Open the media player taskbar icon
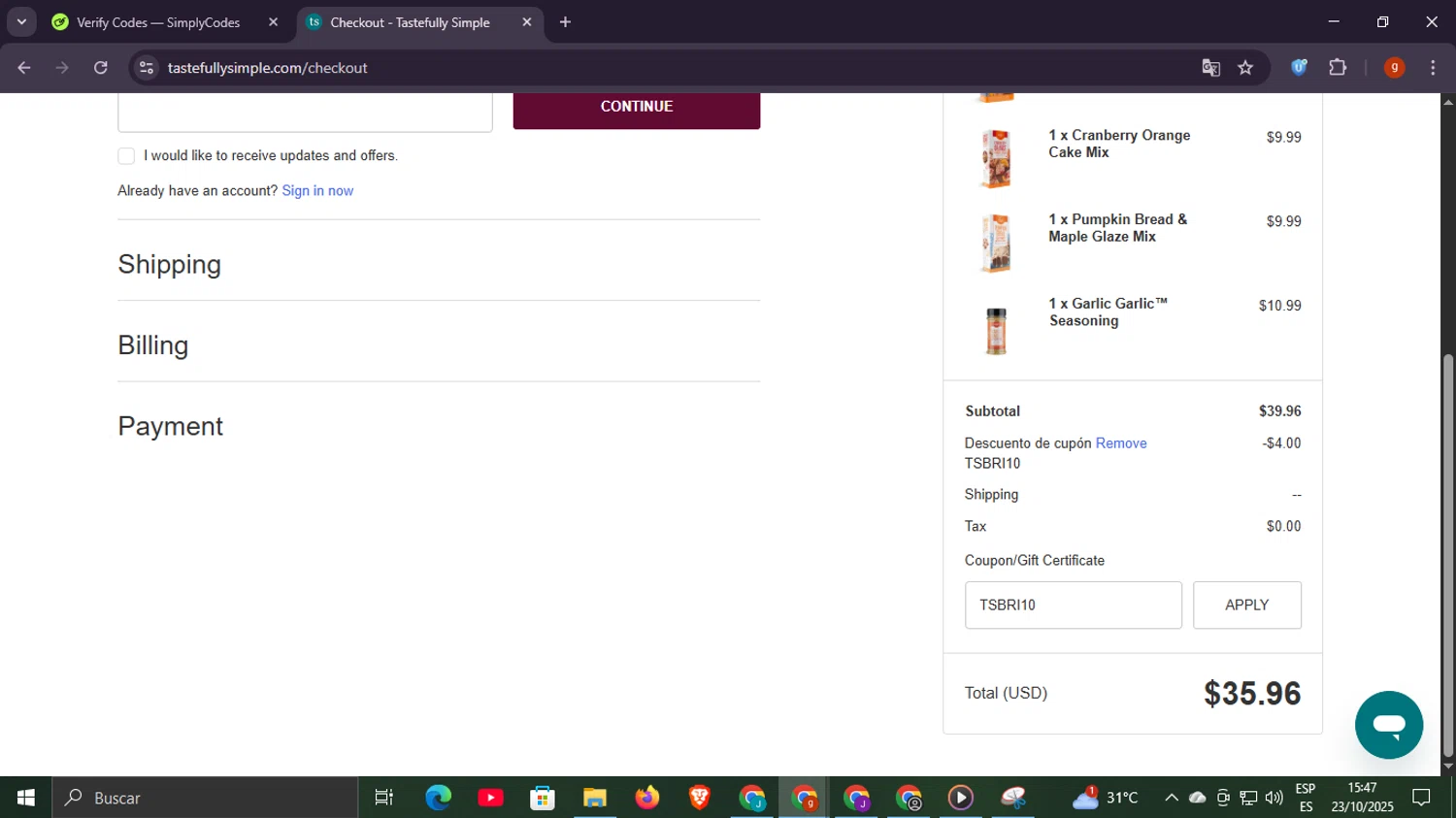This screenshot has width=1456, height=818. pos(961,798)
